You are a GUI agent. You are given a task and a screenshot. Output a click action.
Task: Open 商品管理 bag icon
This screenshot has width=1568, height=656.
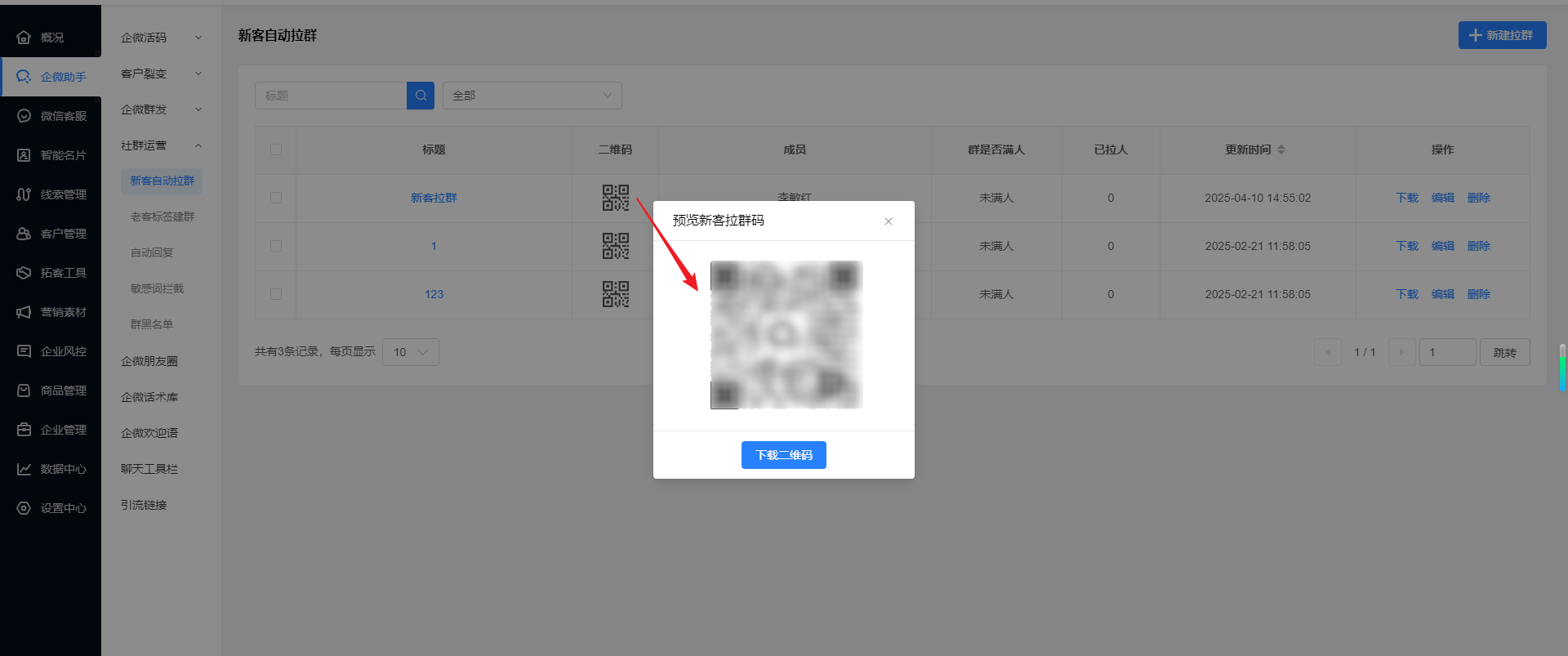click(x=24, y=390)
